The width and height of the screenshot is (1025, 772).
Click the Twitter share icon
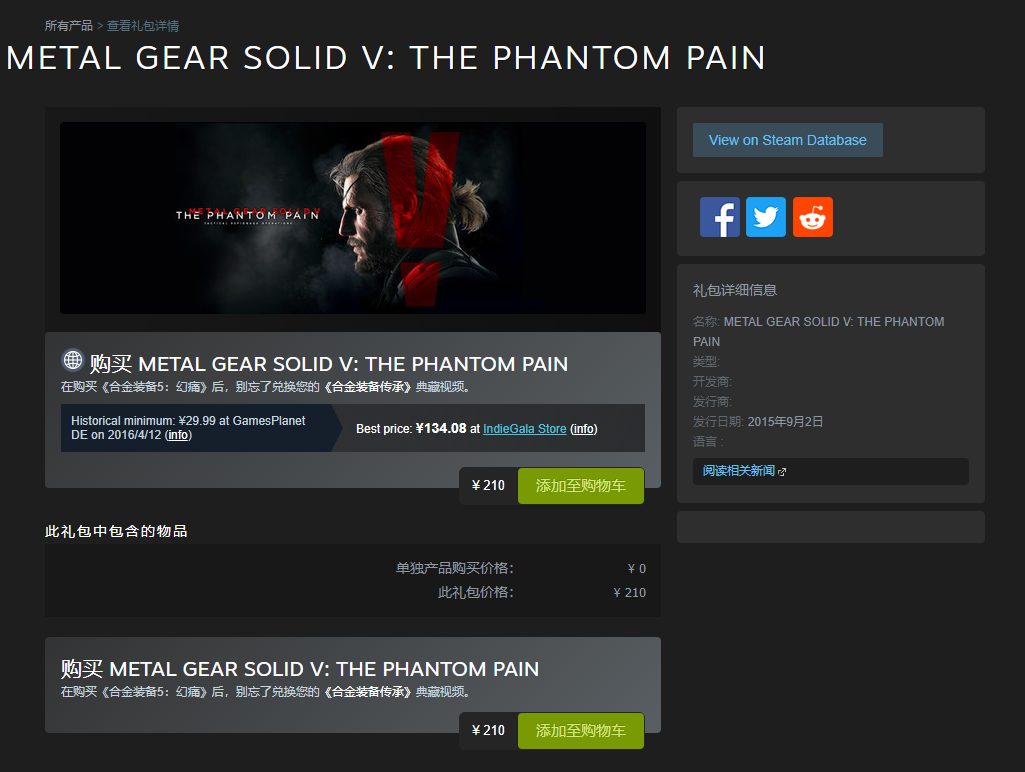pyautogui.click(x=766, y=217)
